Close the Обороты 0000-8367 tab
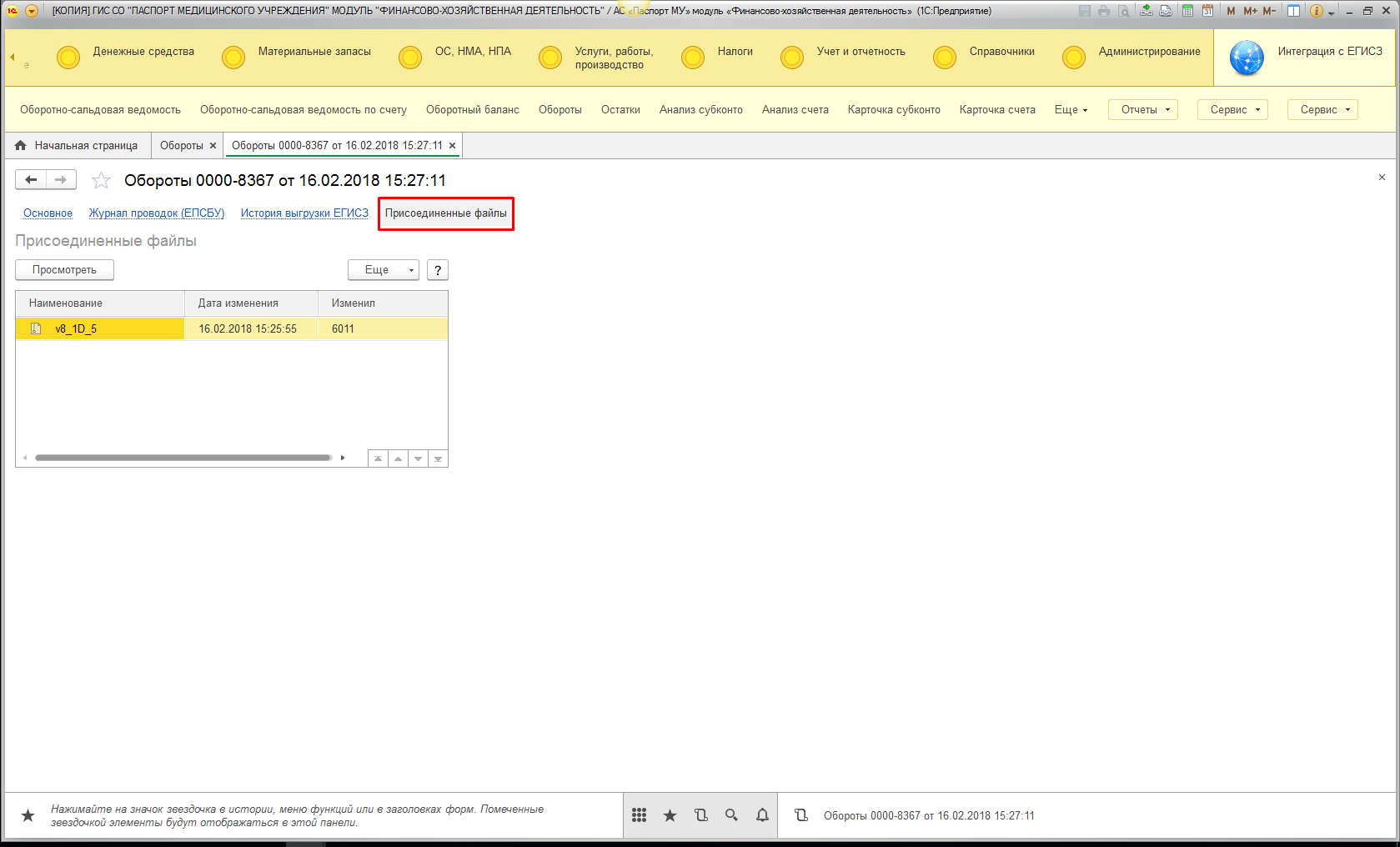The image size is (1400, 847). pos(453,146)
